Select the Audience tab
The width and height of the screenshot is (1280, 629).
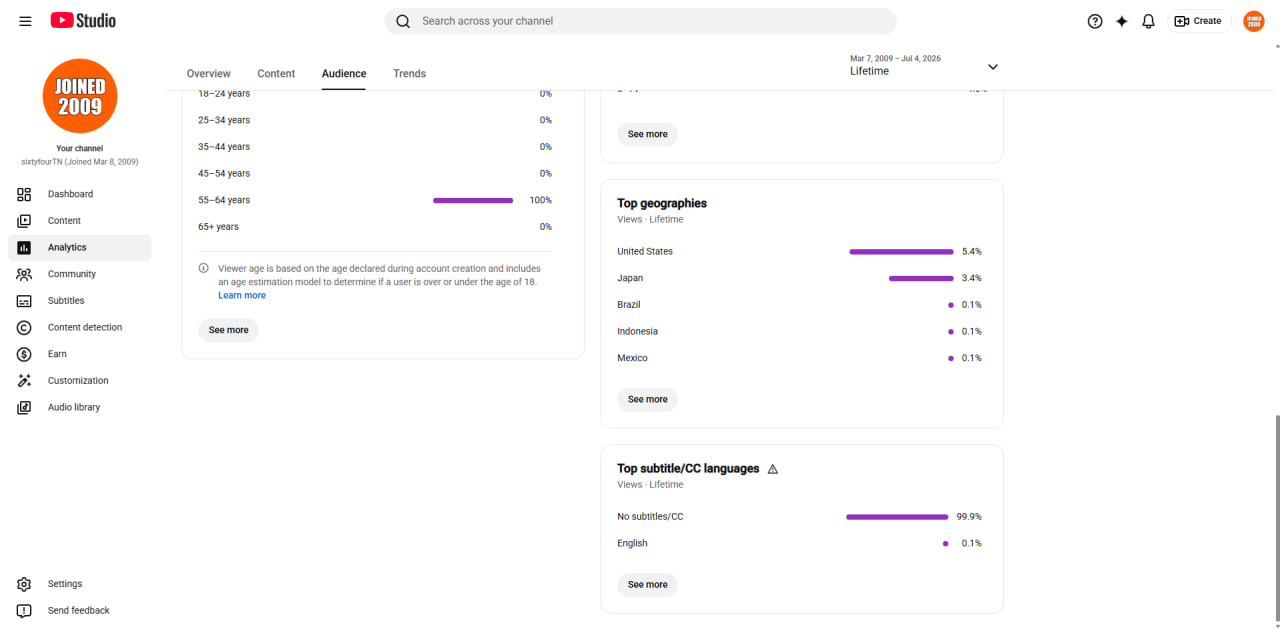point(344,74)
